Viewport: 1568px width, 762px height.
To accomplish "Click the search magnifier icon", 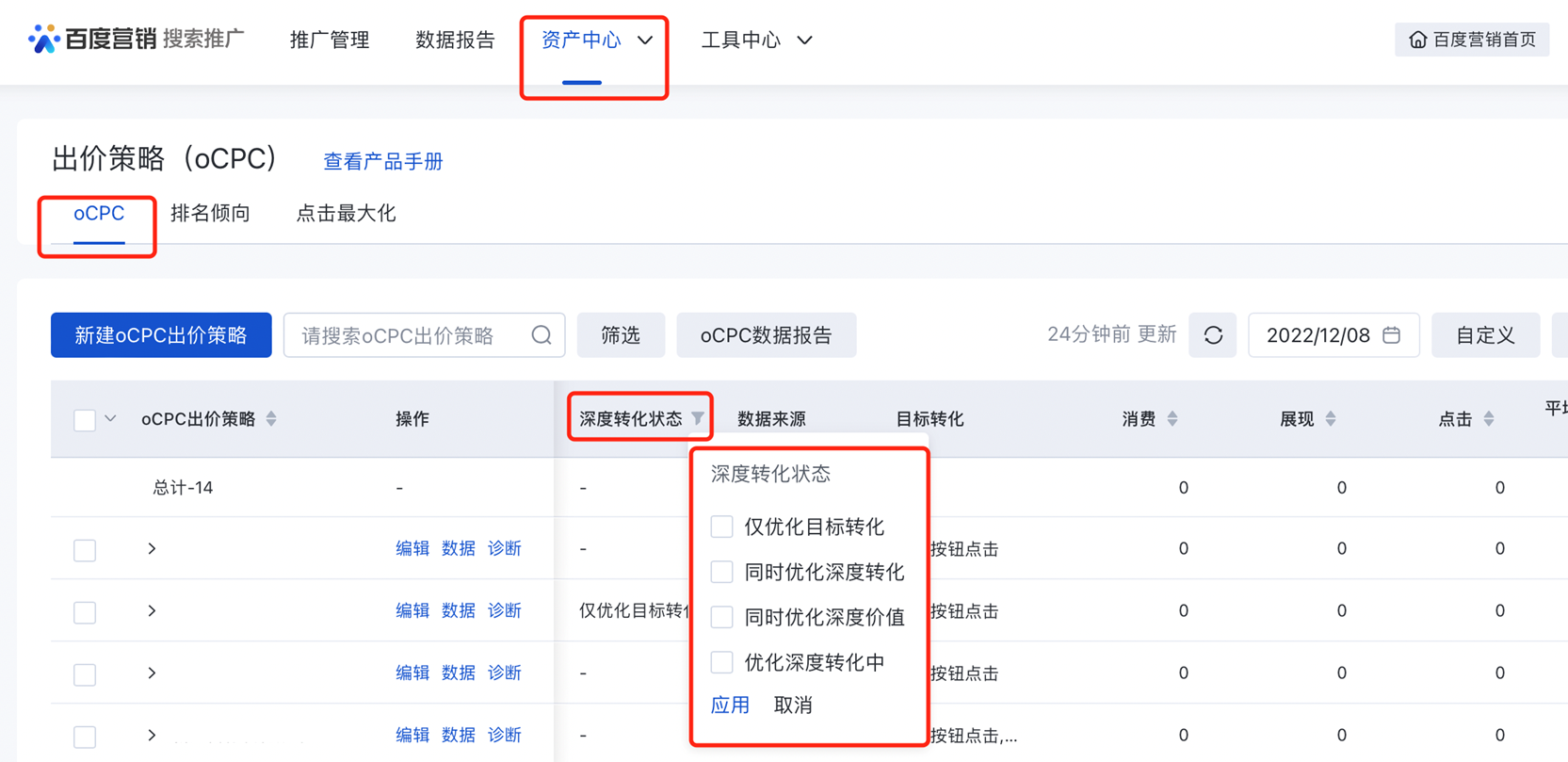I will (542, 335).
